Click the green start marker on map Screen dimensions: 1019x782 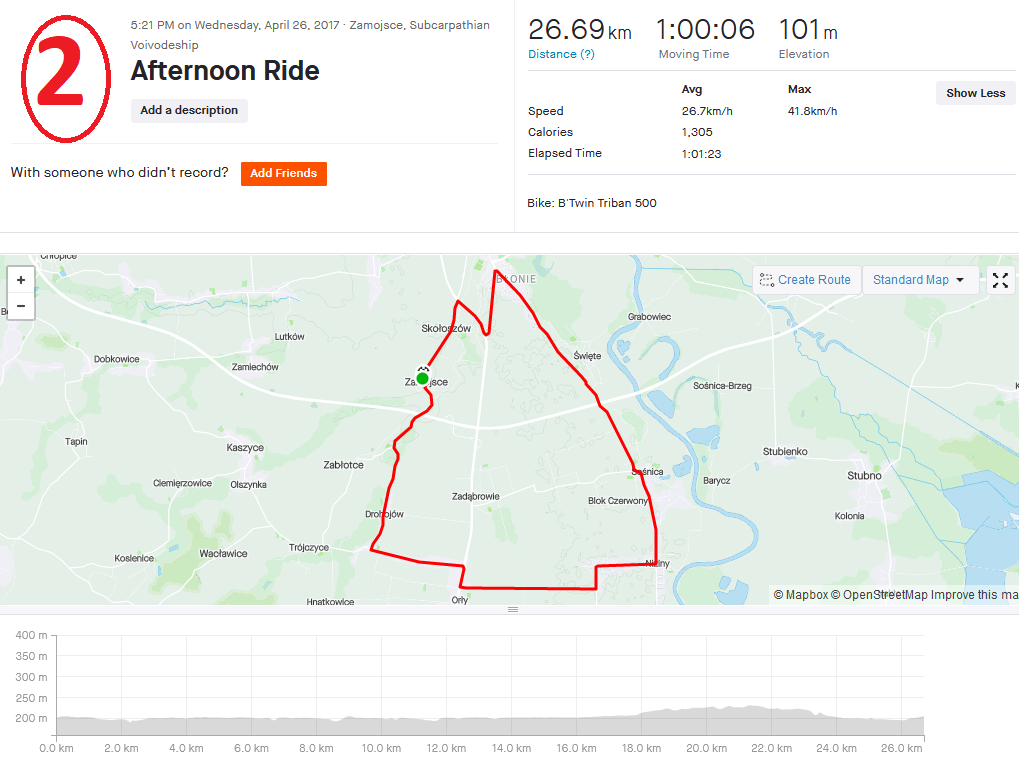click(x=423, y=378)
